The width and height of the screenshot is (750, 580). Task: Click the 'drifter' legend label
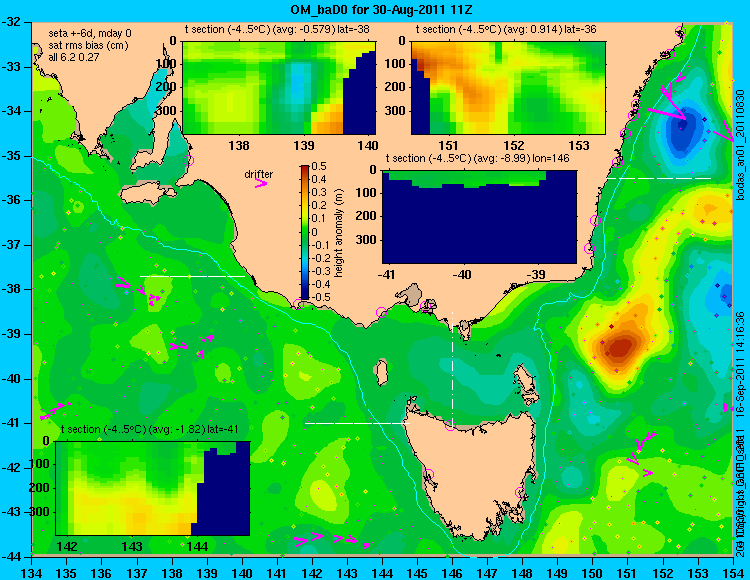(x=259, y=174)
